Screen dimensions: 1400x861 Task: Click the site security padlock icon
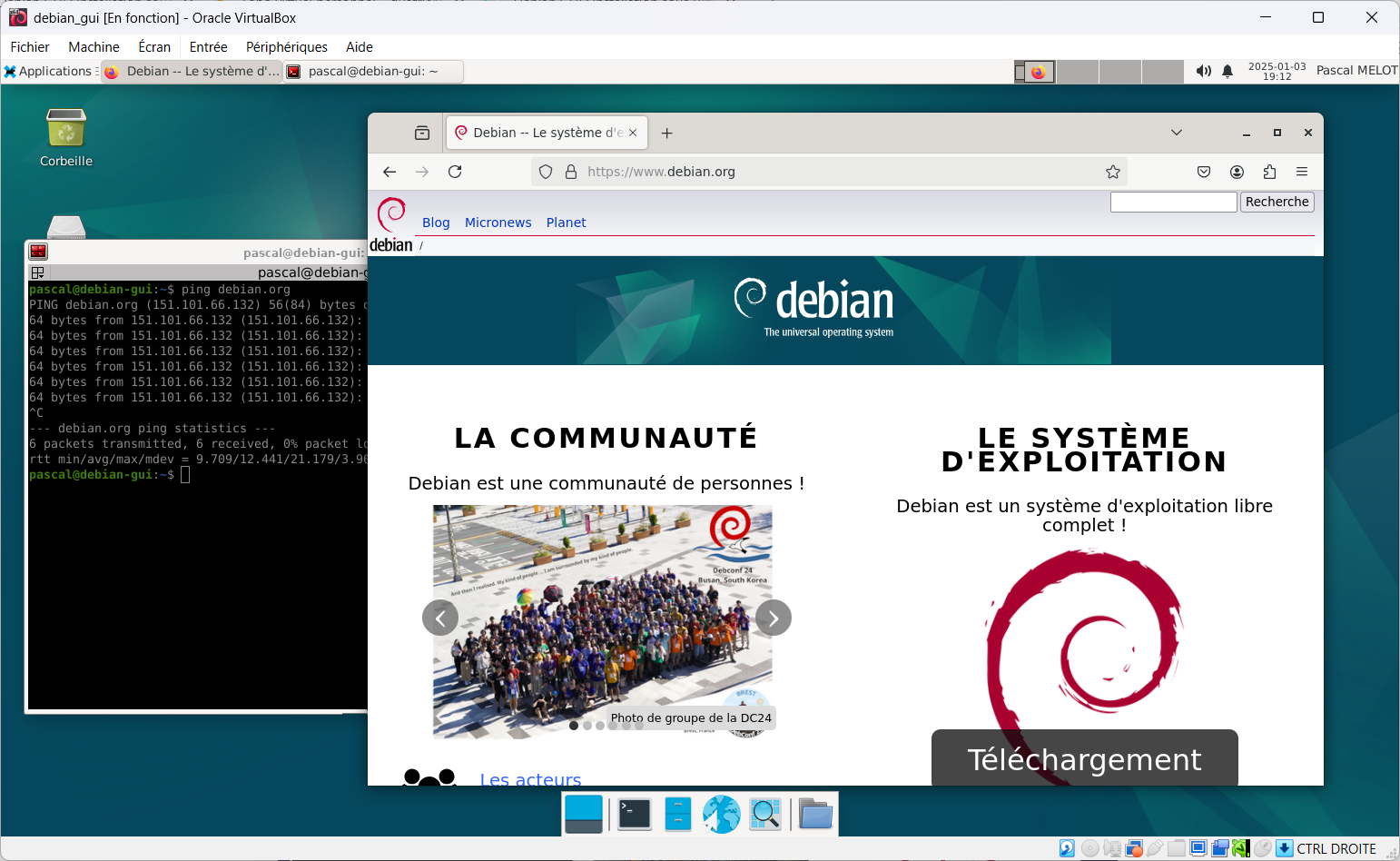571,172
